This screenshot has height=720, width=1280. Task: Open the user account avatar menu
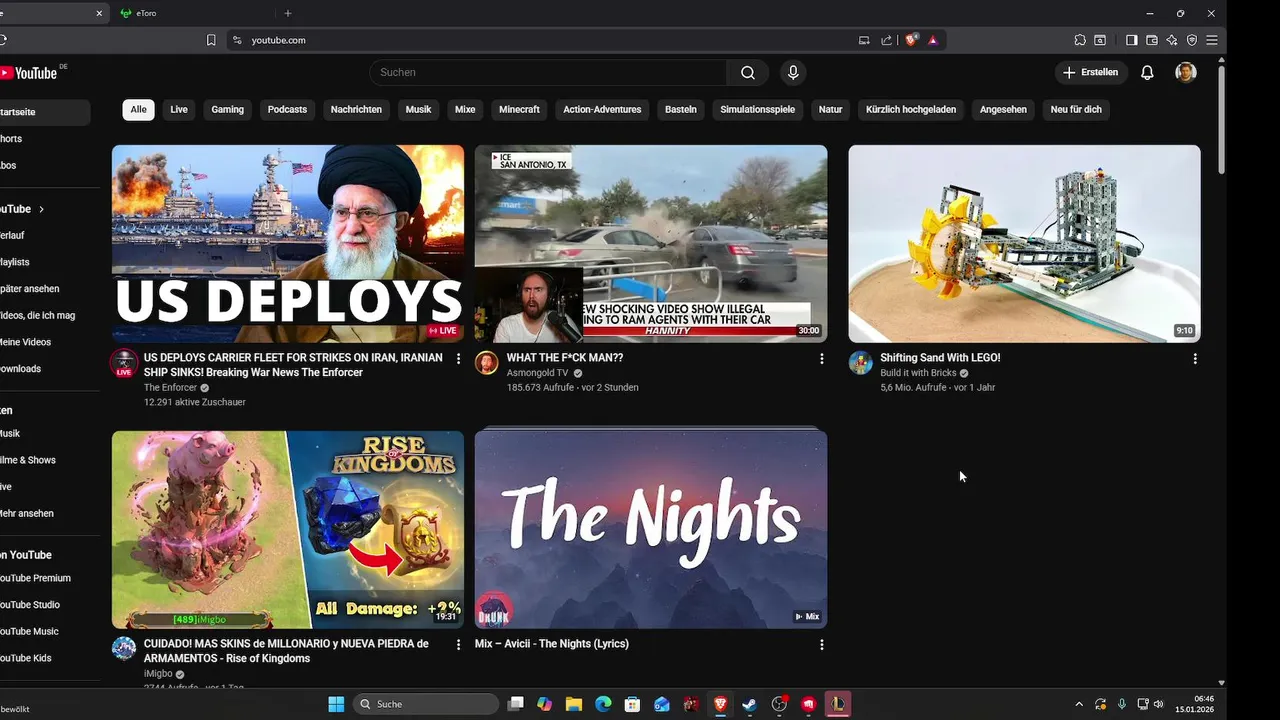pos(1186,72)
